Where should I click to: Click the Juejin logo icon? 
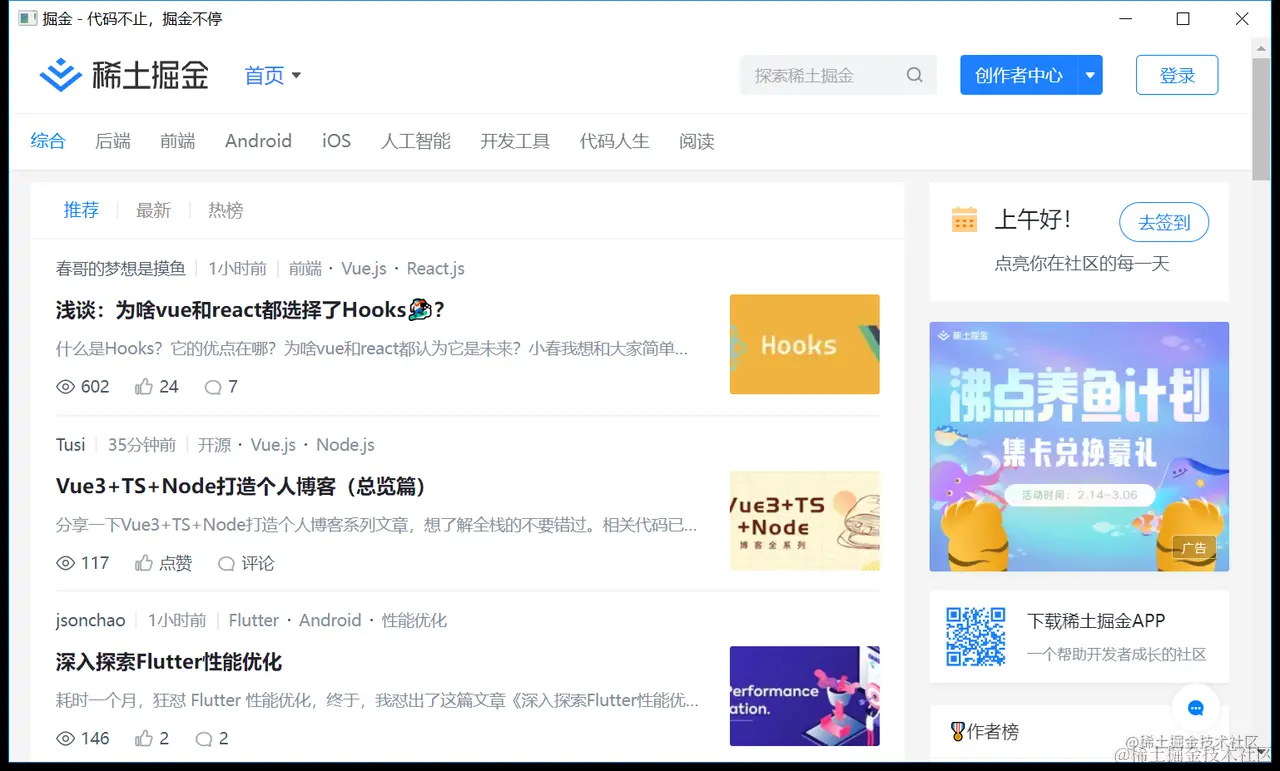tap(61, 74)
